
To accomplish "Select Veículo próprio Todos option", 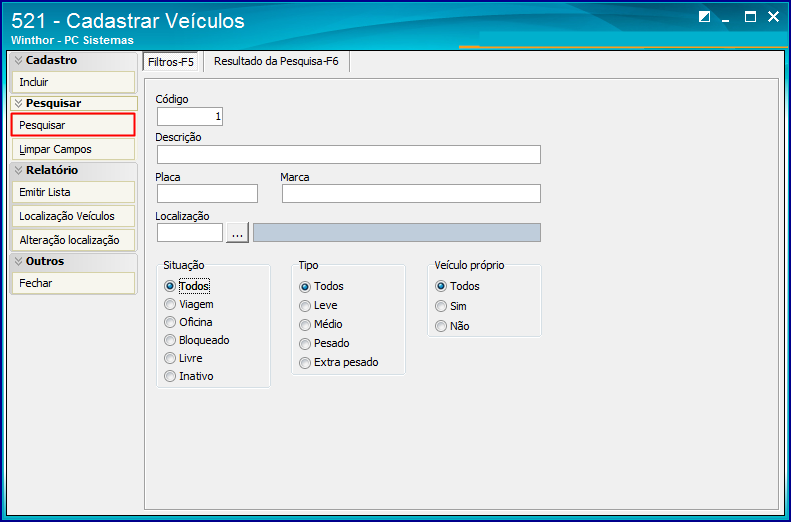I will (457, 286).
